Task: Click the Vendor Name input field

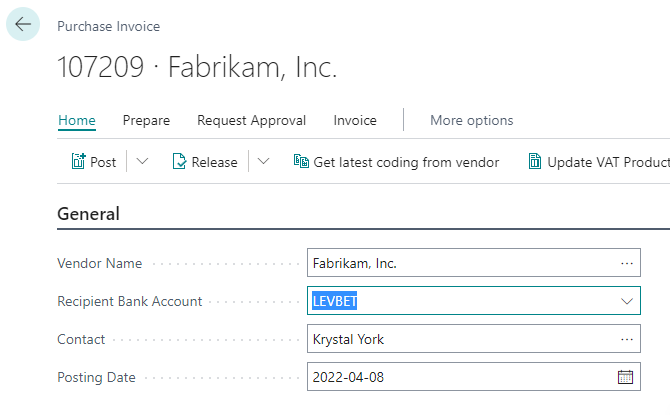Action: [x=474, y=263]
